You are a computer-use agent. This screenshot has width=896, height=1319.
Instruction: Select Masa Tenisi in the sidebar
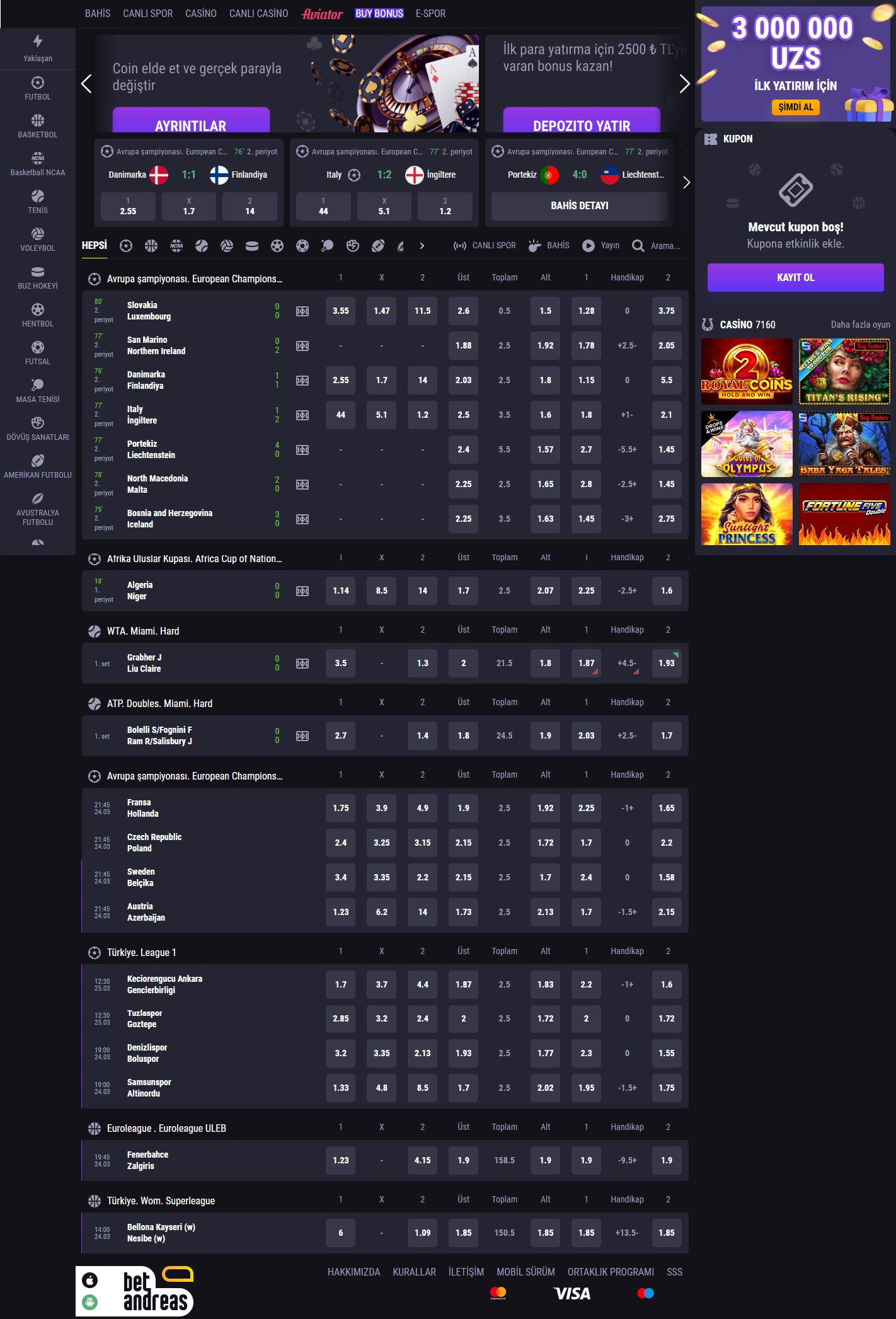click(38, 391)
